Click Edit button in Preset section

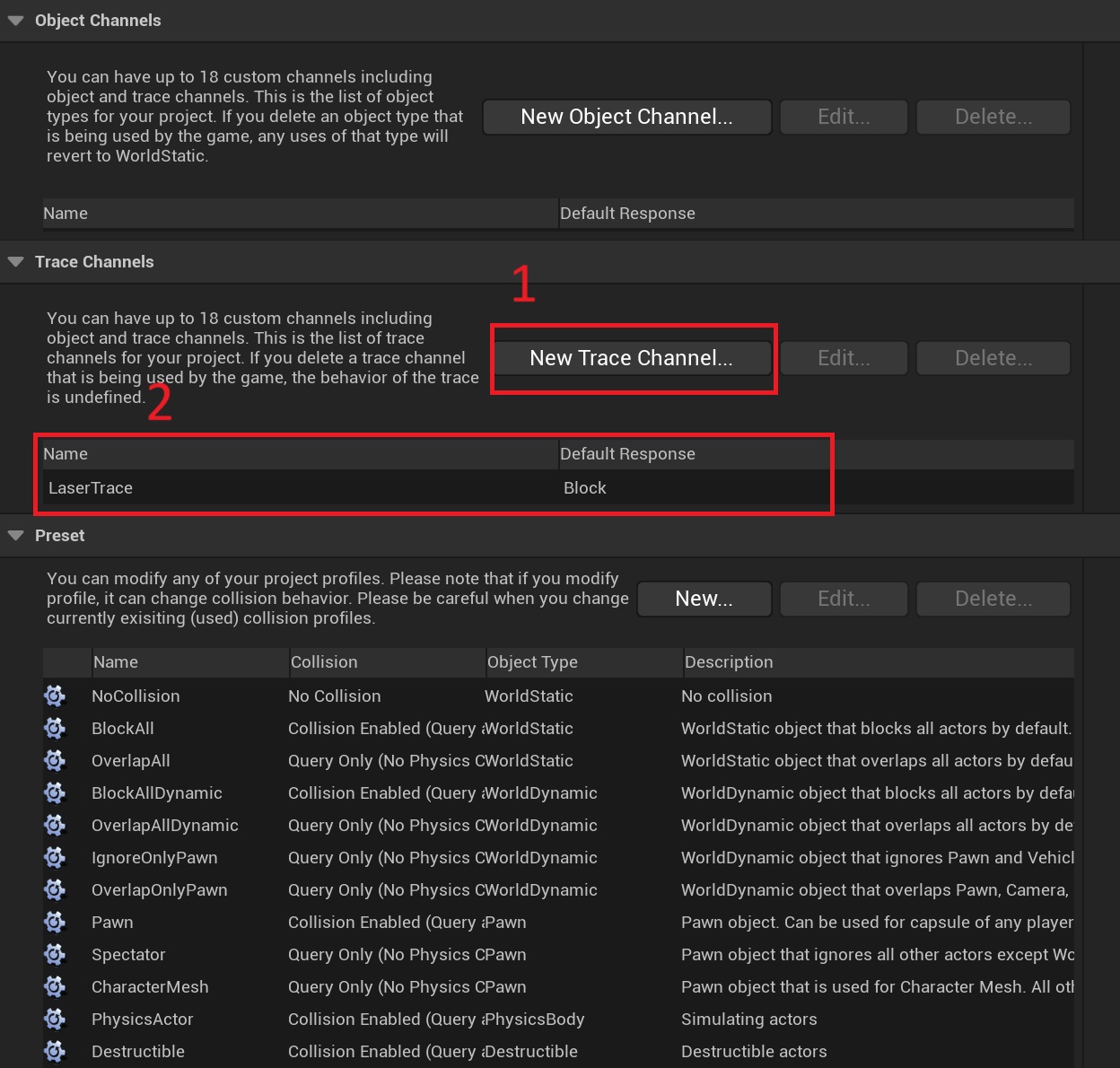pos(844,599)
